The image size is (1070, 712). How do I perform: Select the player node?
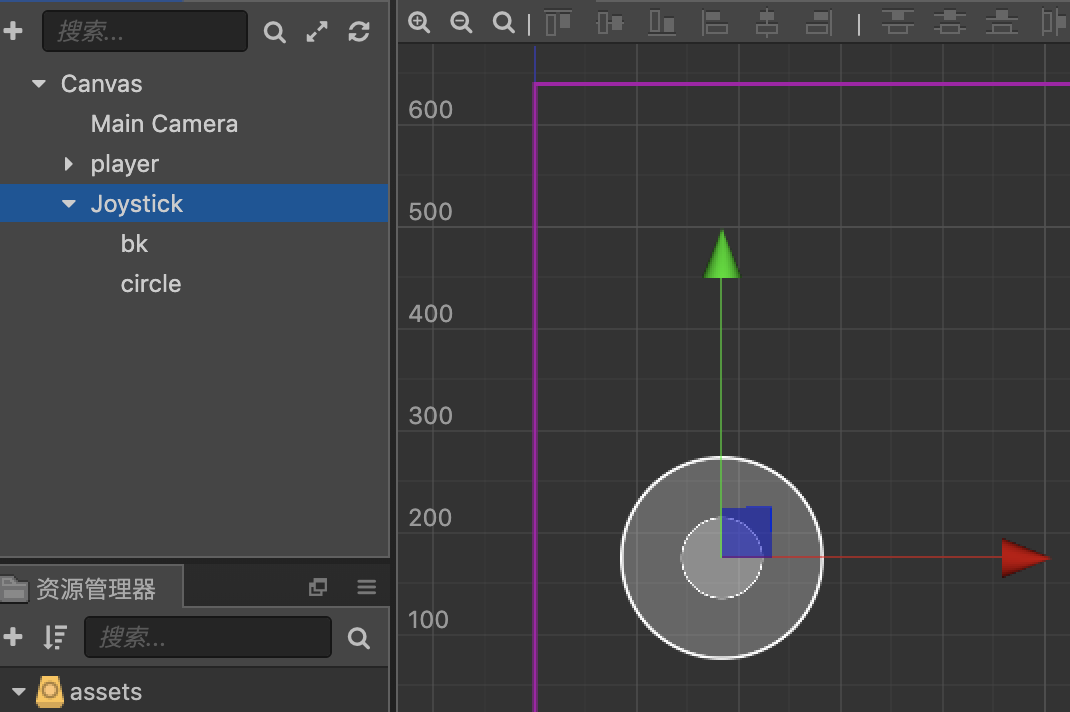click(x=125, y=164)
